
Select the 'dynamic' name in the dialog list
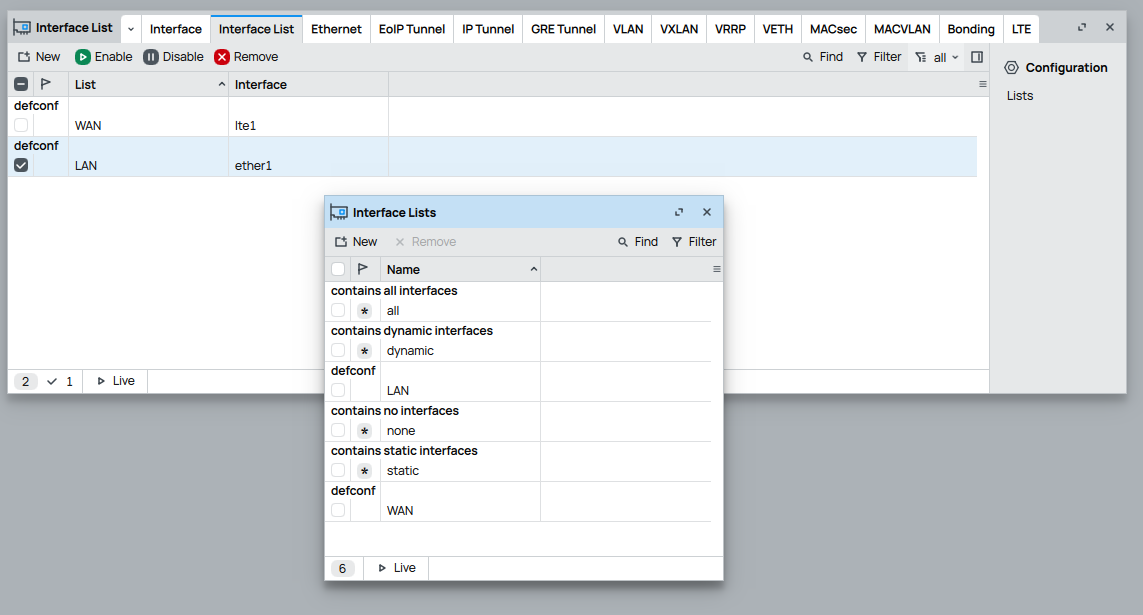click(410, 351)
